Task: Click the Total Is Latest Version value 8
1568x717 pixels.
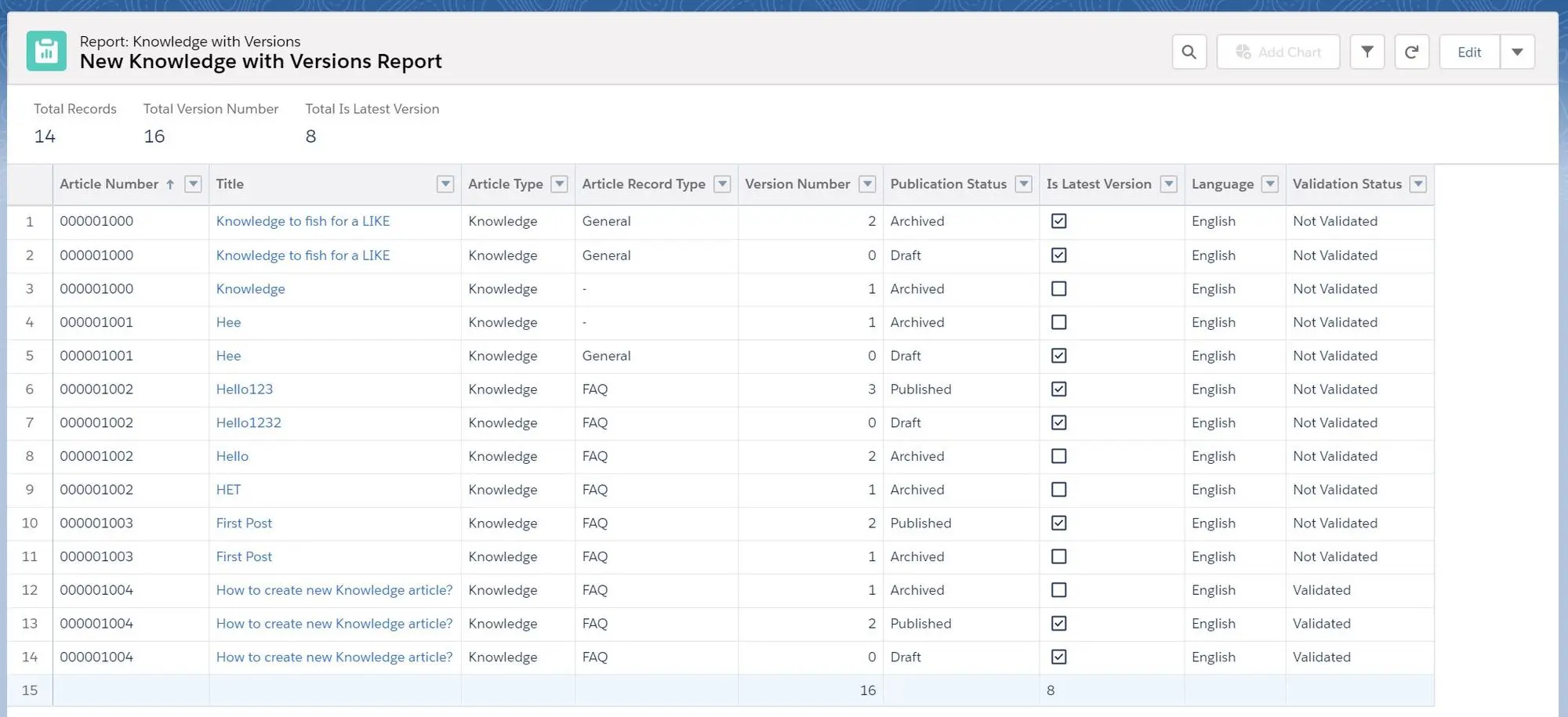Action: click(310, 136)
